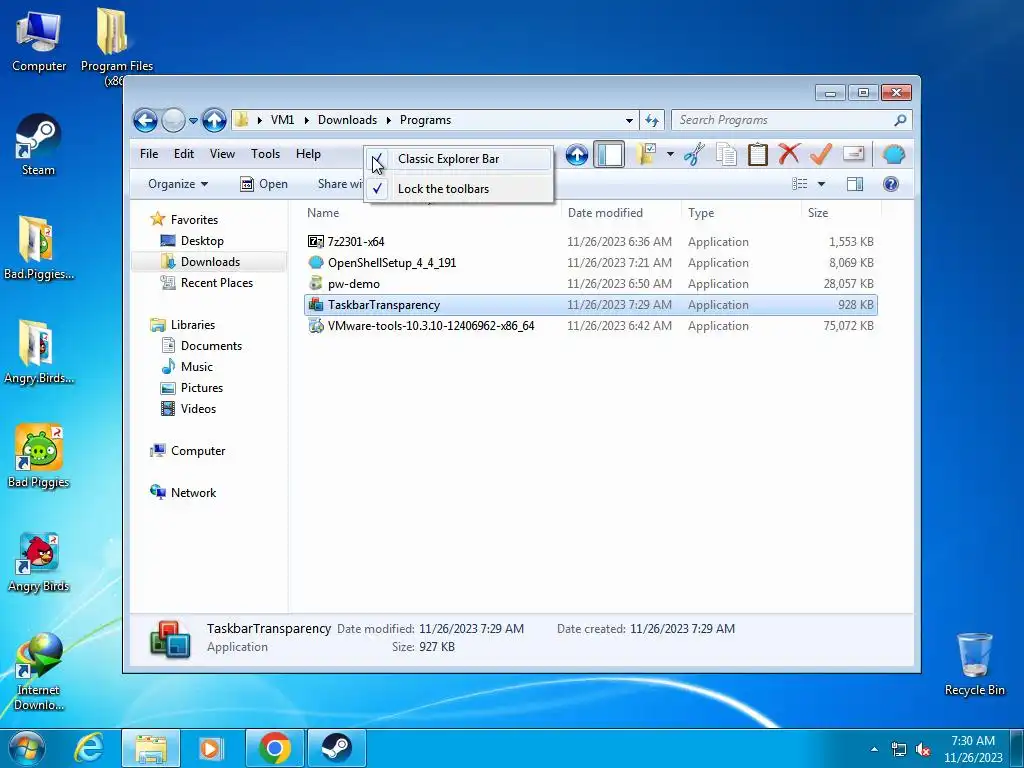Open Steam from the taskbar
1024x768 pixels.
tap(336, 748)
